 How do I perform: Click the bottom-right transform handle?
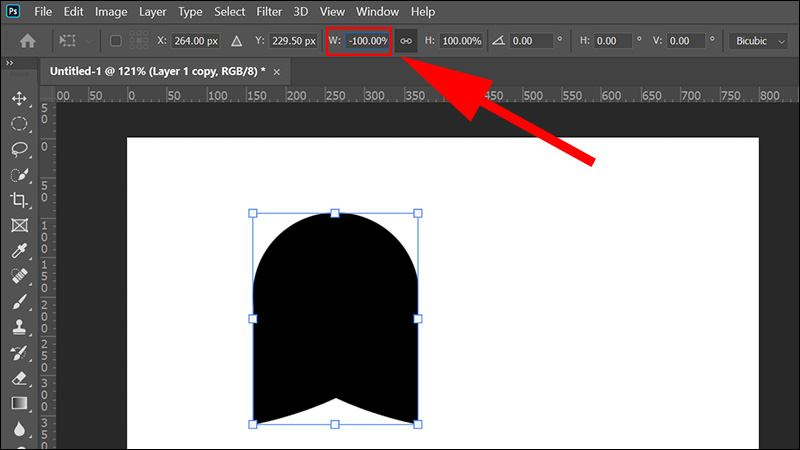pos(418,424)
